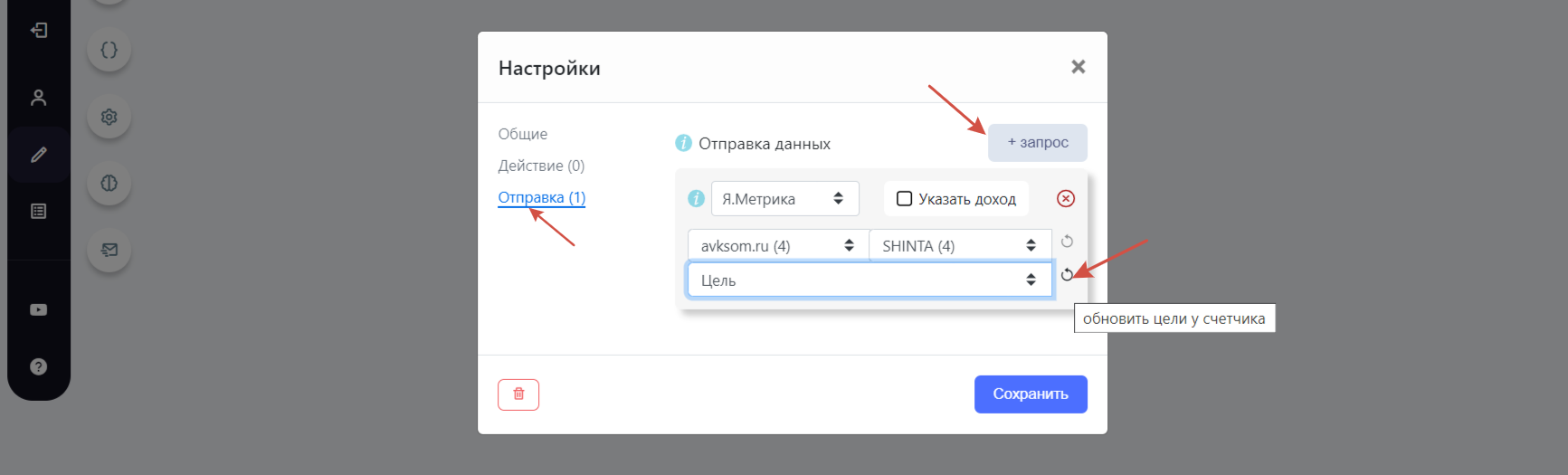
Task: Close the Настройки dialog with the X
Action: point(1078,67)
